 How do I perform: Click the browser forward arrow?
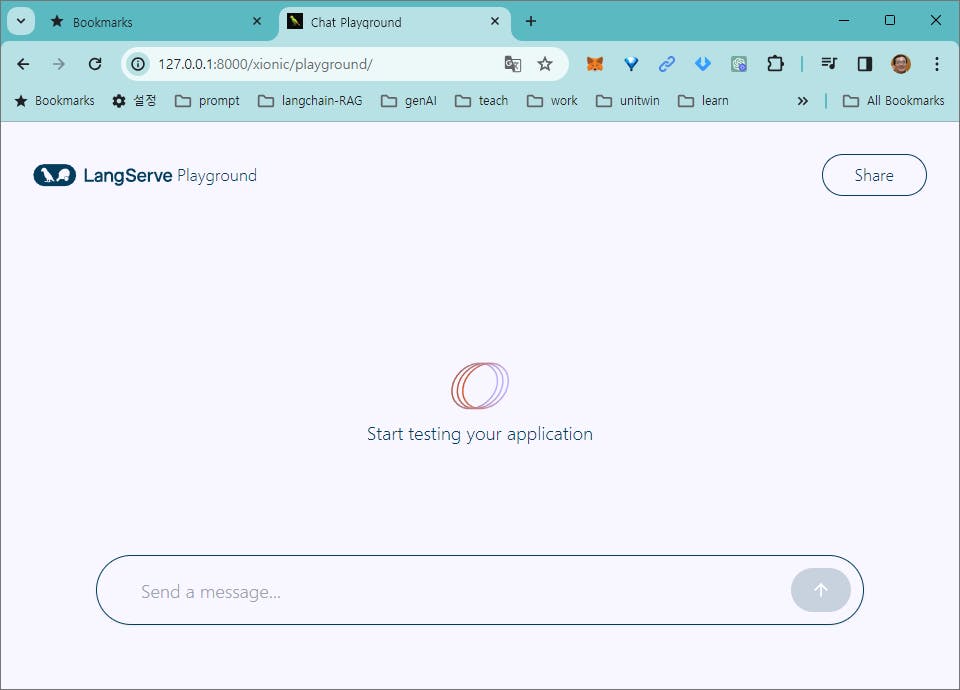click(x=59, y=64)
